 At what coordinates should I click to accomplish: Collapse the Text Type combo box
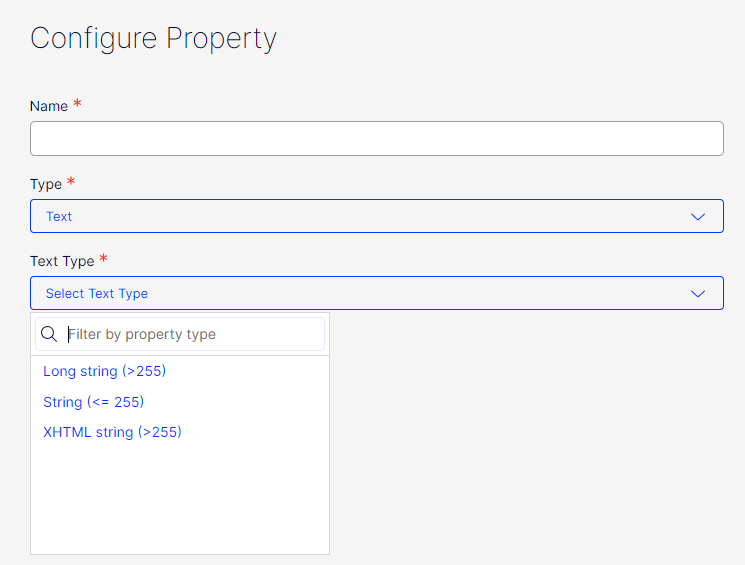tap(376, 293)
